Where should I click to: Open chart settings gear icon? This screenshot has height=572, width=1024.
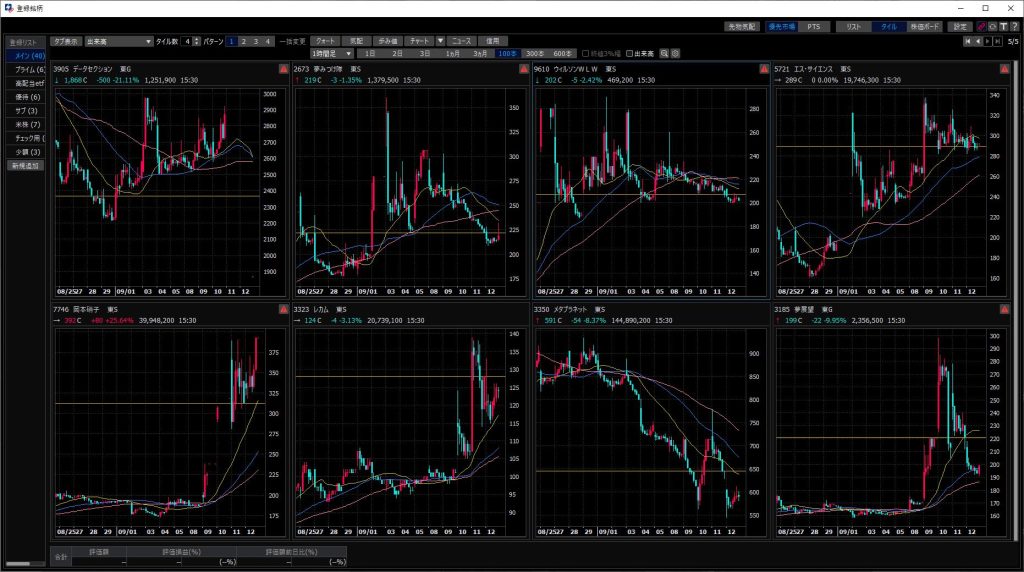(675, 53)
